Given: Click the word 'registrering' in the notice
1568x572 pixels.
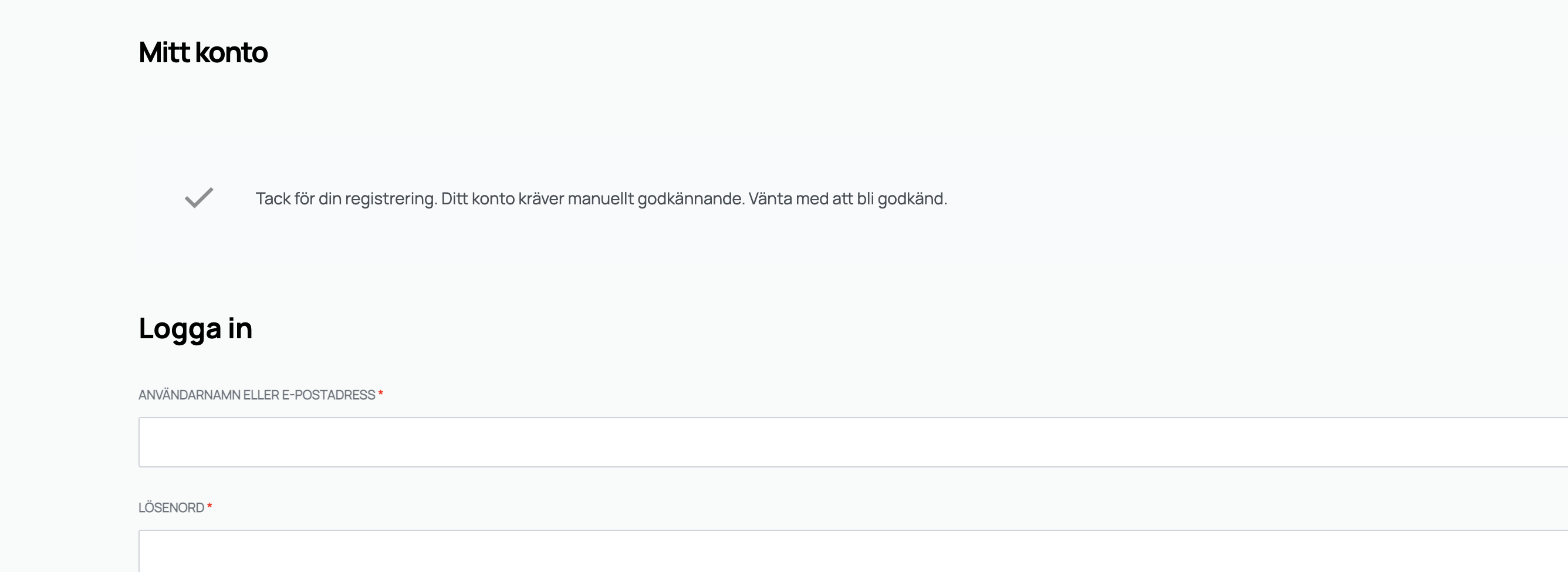Looking at the screenshot, I should click(x=390, y=198).
